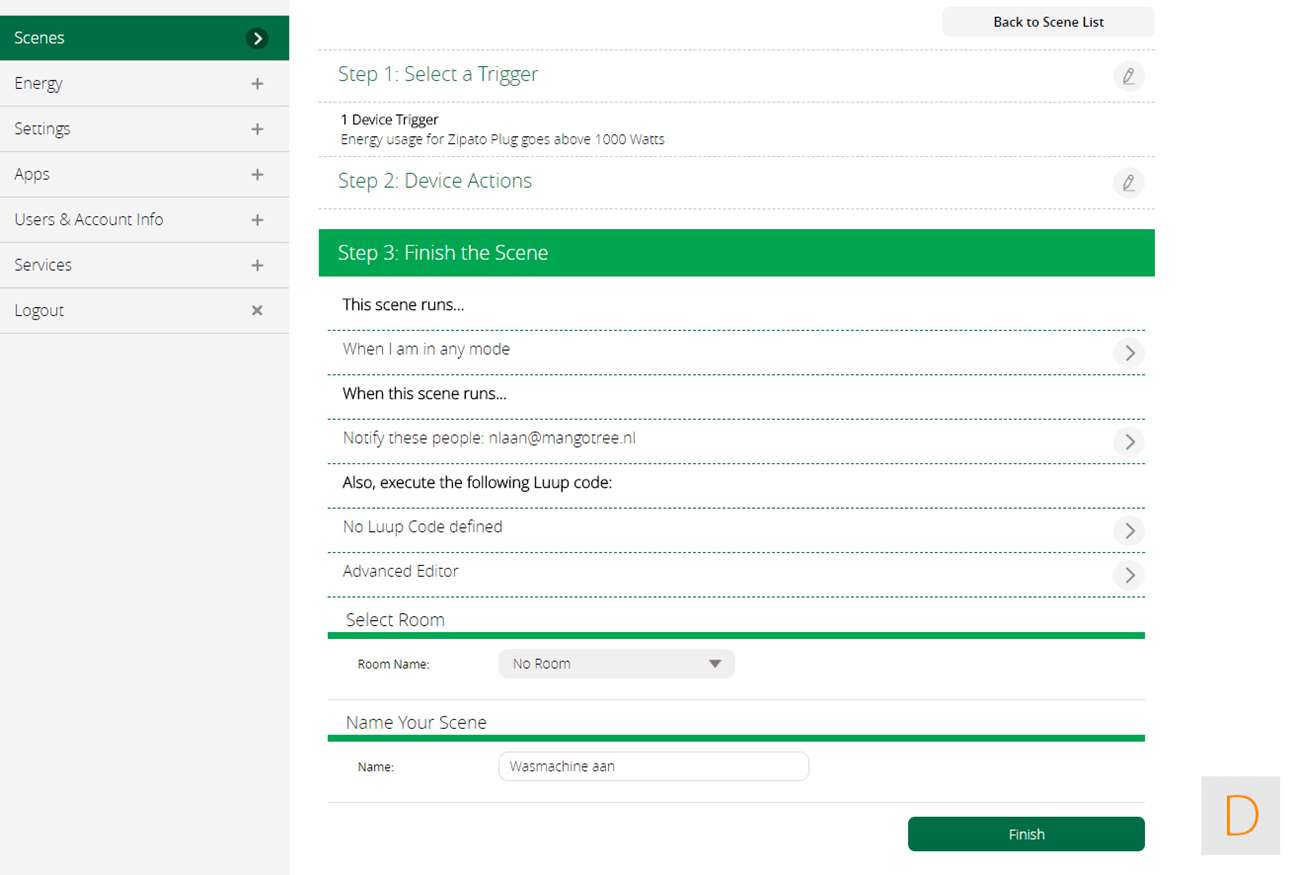Open the notify people chevron arrow
This screenshot has height=875, width=1300.
(1129, 442)
